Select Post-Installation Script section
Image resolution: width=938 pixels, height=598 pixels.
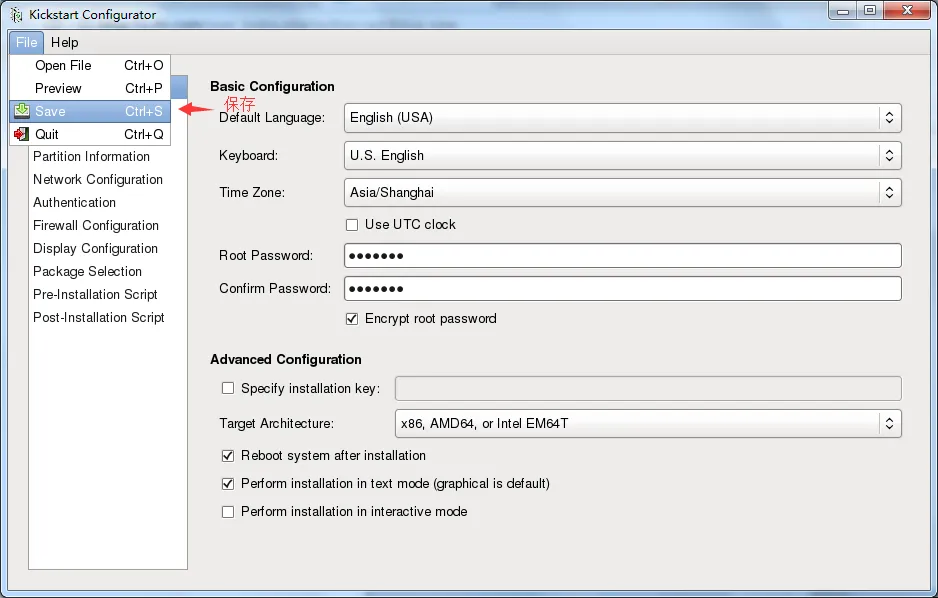pyautogui.click(x=99, y=318)
